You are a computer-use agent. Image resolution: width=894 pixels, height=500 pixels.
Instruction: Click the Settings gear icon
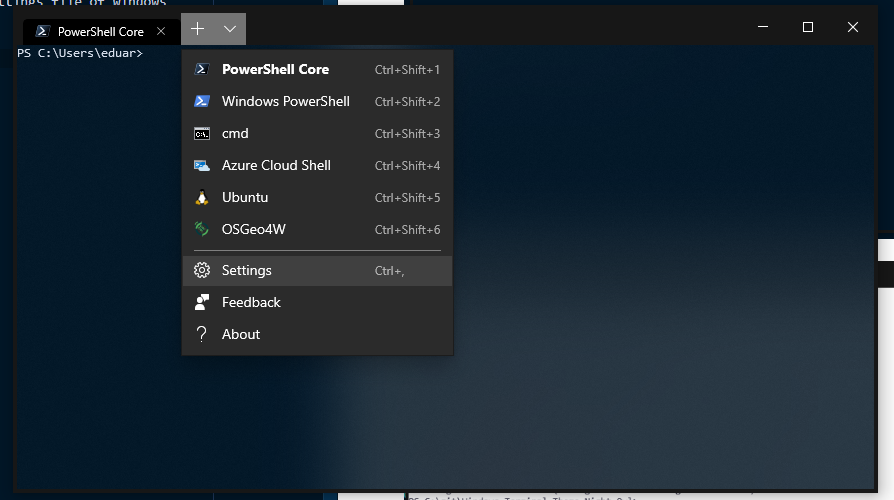pyautogui.click(x=202, y=270)
